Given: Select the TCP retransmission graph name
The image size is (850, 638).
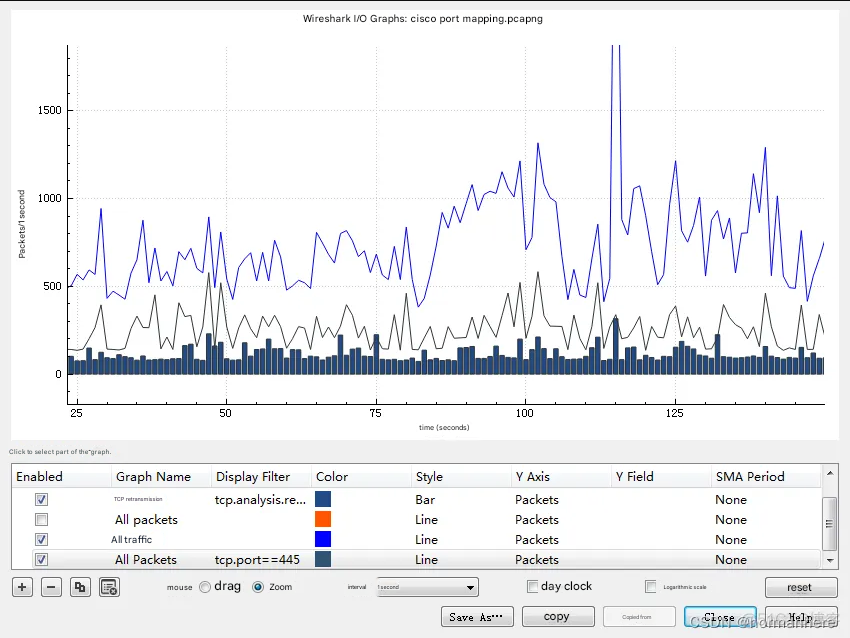Looking at the screenshot, I should click(x=138, y=499).
